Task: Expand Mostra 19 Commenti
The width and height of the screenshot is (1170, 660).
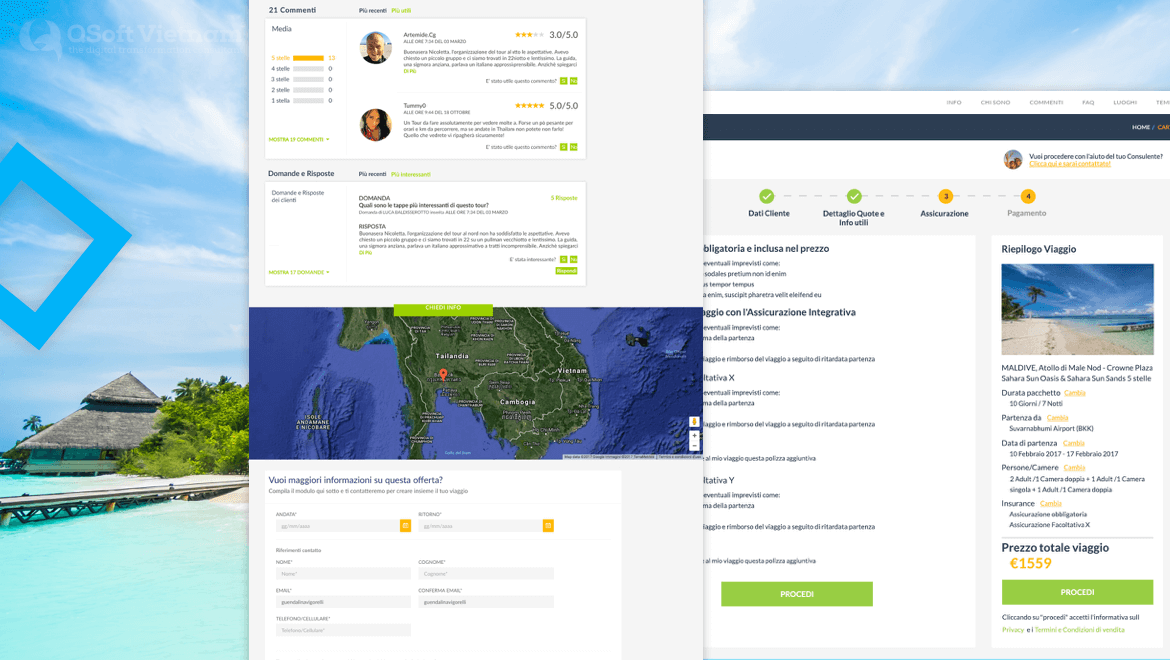Action: [x=298, y=139]
